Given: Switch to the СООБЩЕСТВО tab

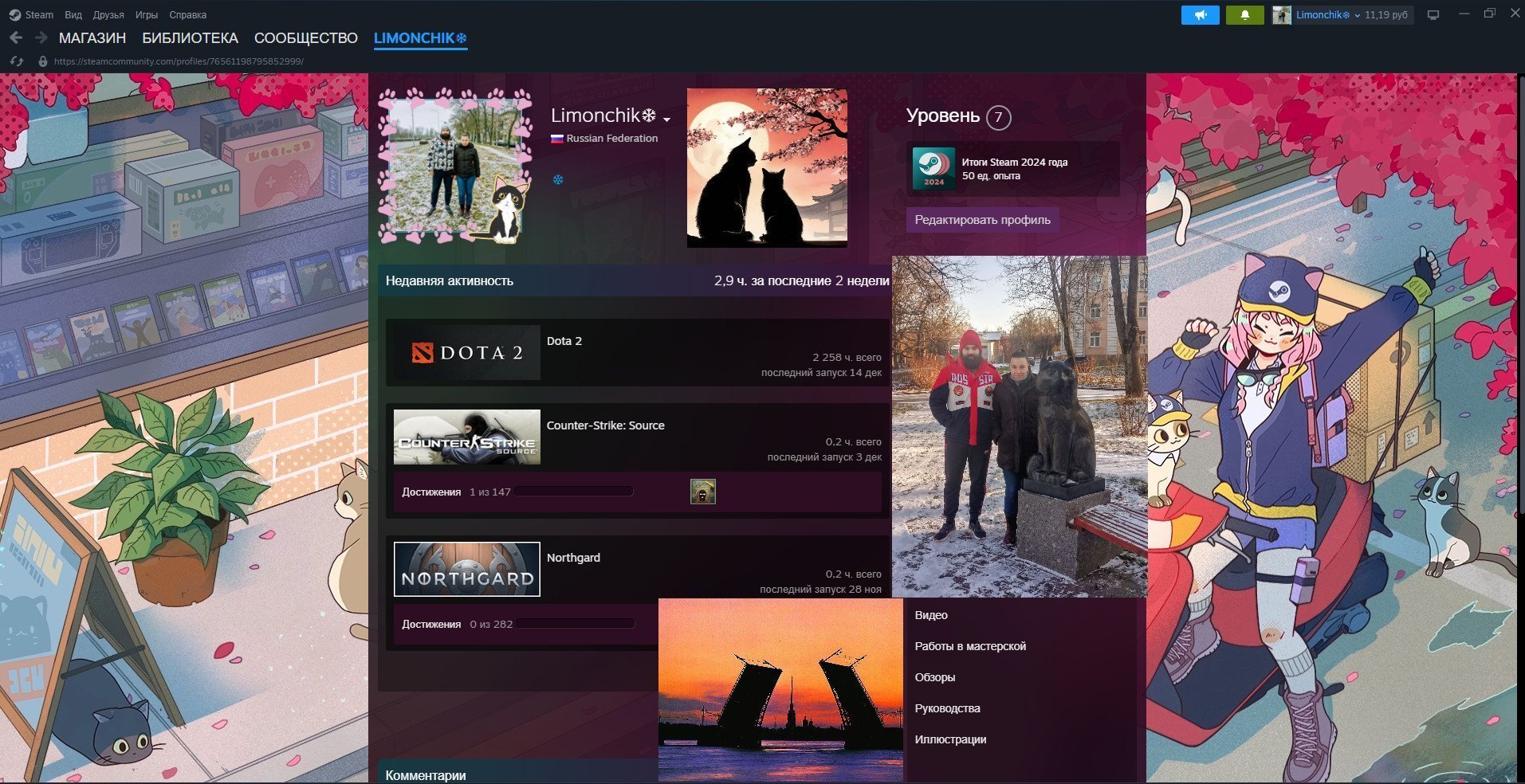Looking at the screenshot, I should click(306, 38).
